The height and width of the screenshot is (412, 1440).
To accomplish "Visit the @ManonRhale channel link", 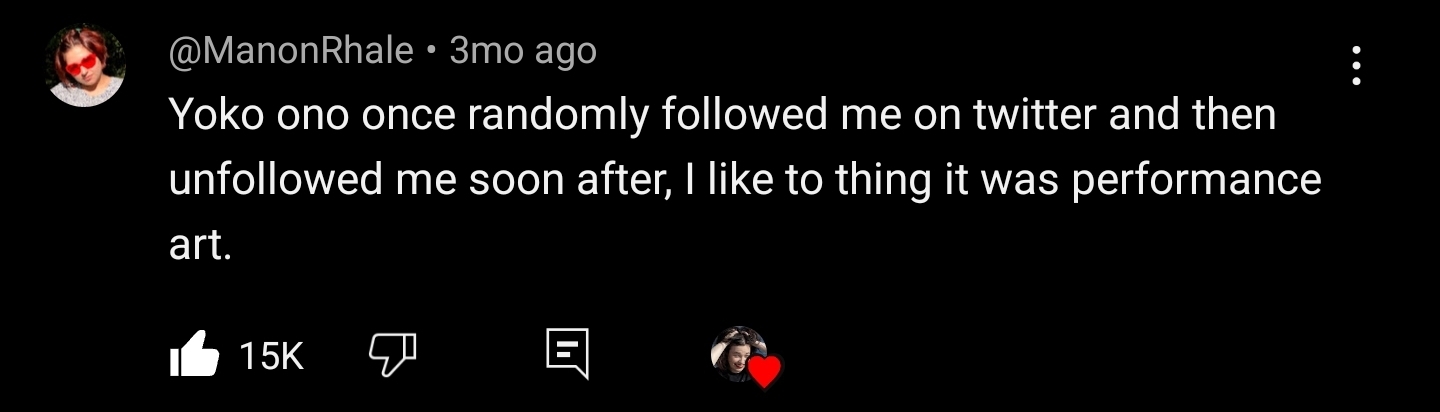I will (x=291, y=50).
